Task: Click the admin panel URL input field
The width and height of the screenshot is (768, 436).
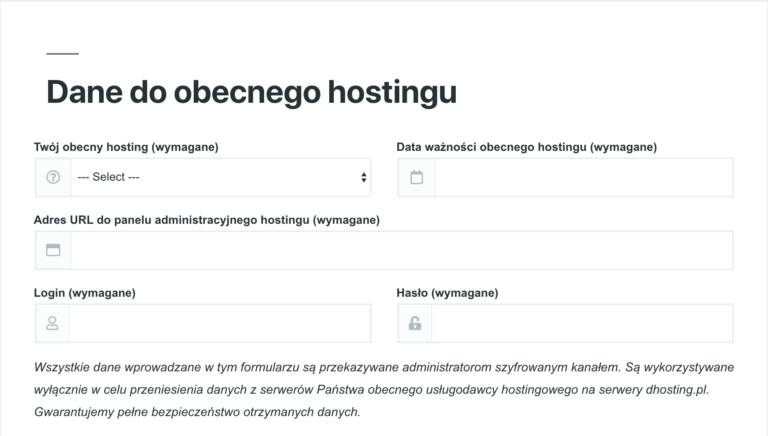Action: point(402,250)
